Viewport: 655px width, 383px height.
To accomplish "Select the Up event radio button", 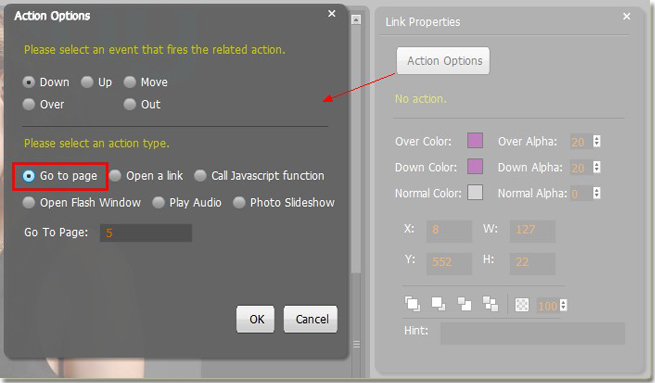I will click(x=87, y=82).
